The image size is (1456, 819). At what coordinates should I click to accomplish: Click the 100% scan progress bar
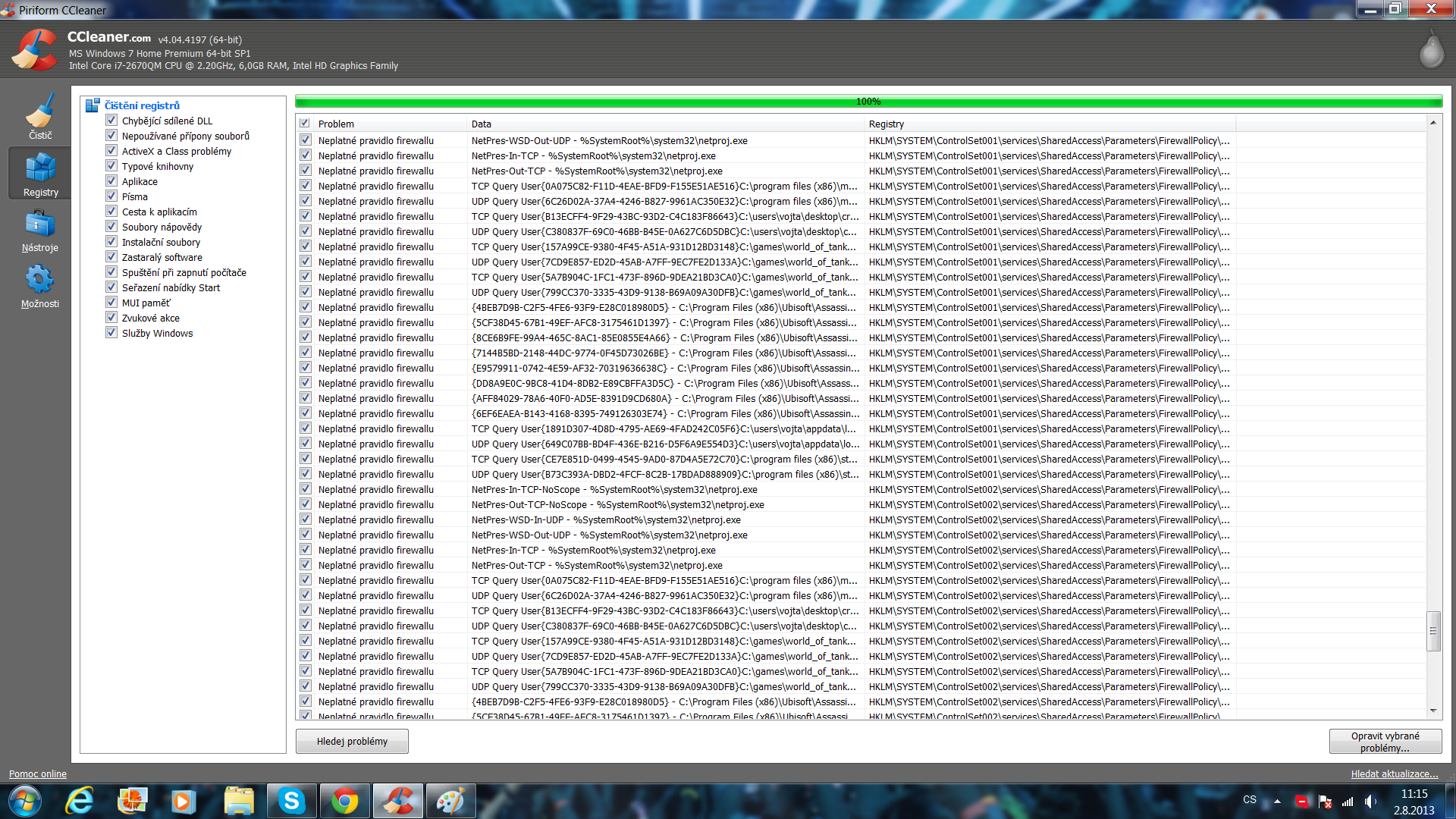pos(868,102)
